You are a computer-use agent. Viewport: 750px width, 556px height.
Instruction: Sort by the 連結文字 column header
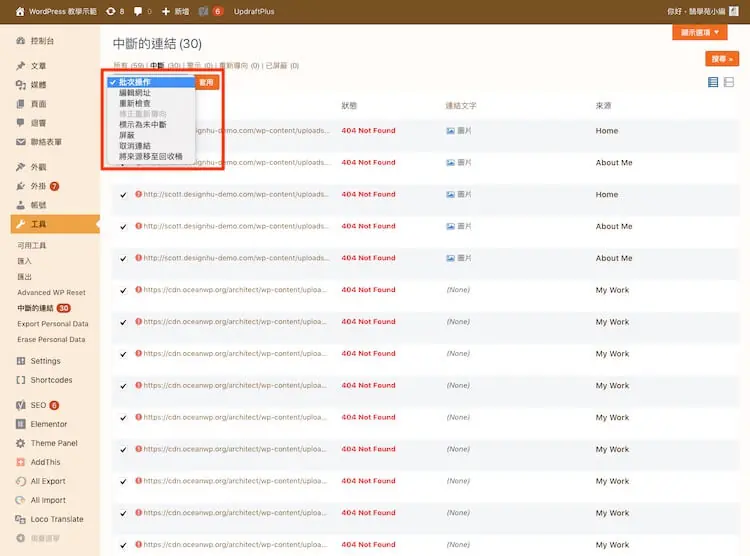click(x=461, y=106)
